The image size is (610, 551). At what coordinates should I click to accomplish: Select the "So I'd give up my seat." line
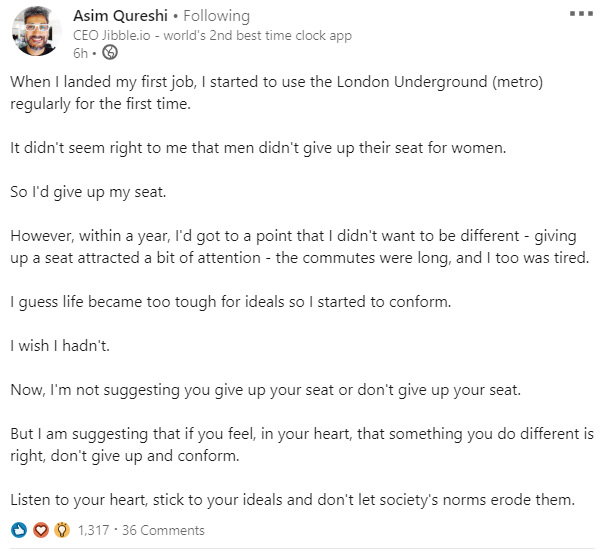(x=88, y=192)
